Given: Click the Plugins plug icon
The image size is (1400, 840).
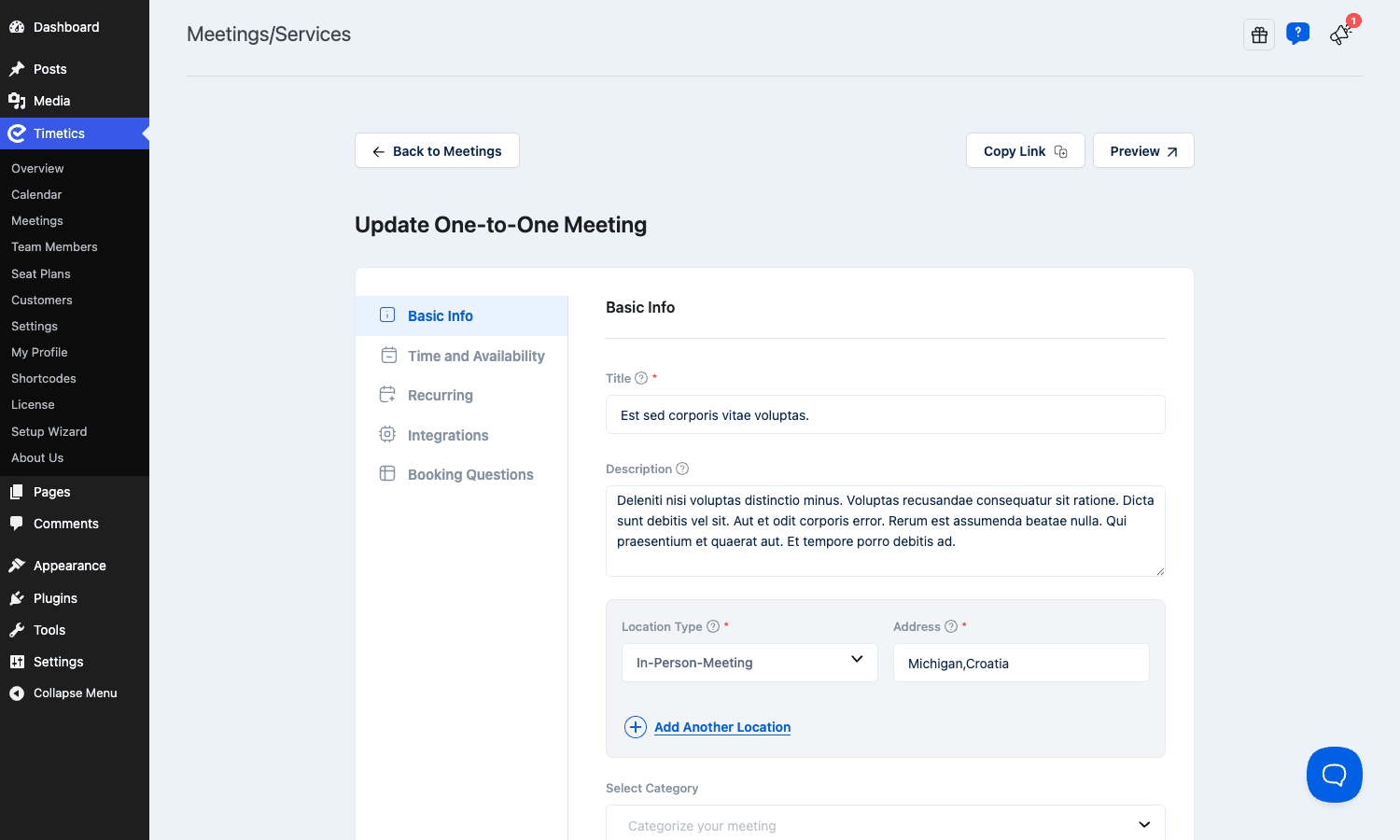Looking at the screenshot, I should point(17,598).
